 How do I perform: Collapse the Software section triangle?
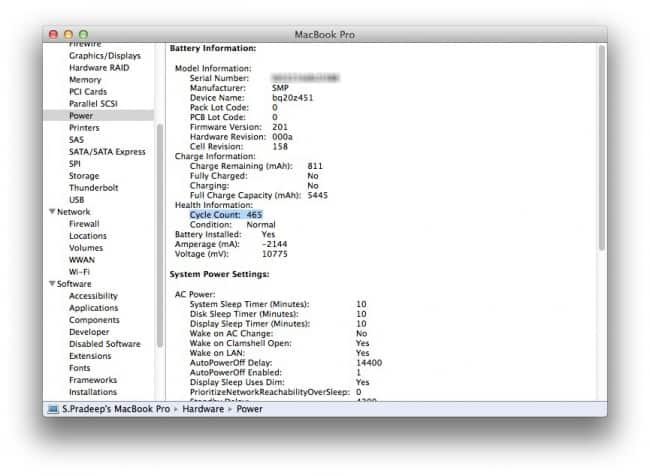(x=52, y=284)
